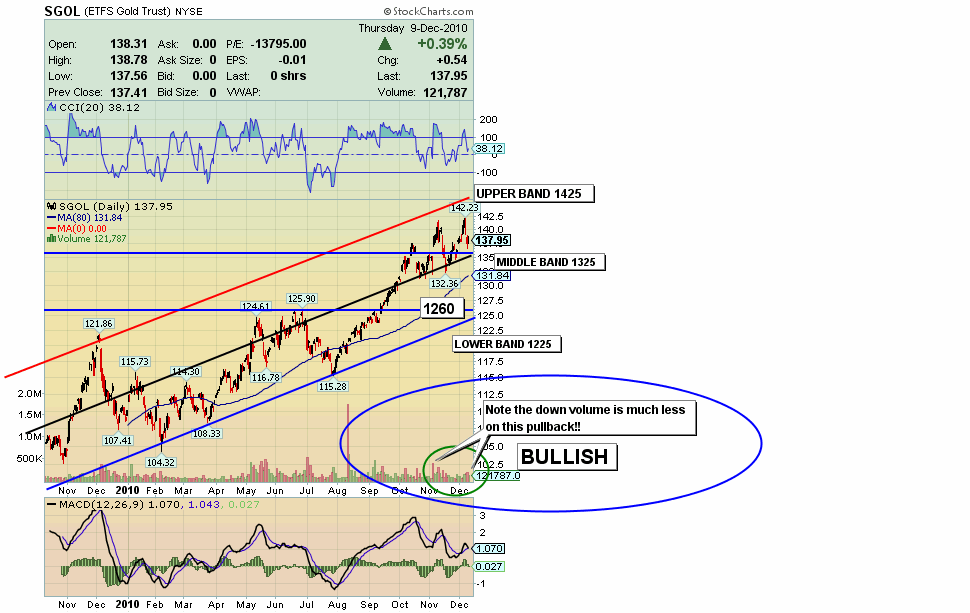
Task: Click the 2010 label on price chart time axis
Action: click(x=127, y=491)
